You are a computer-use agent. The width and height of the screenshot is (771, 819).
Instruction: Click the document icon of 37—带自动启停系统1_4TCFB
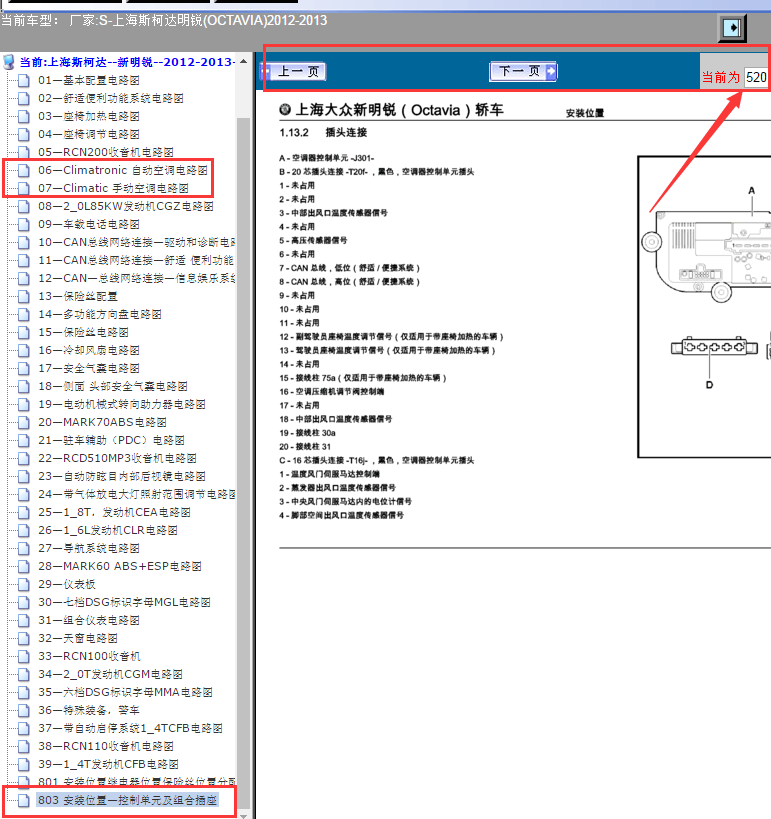point(24,728)
